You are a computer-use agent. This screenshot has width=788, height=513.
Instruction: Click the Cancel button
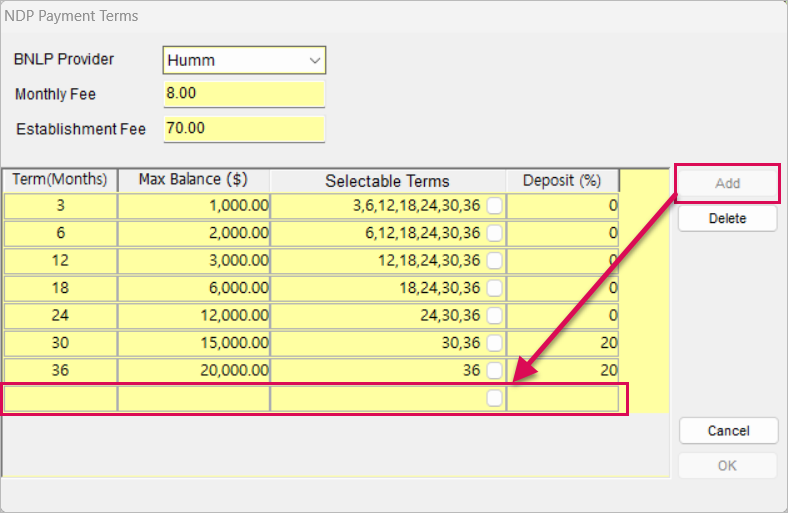pyautogui.click(x=728, y=431)
